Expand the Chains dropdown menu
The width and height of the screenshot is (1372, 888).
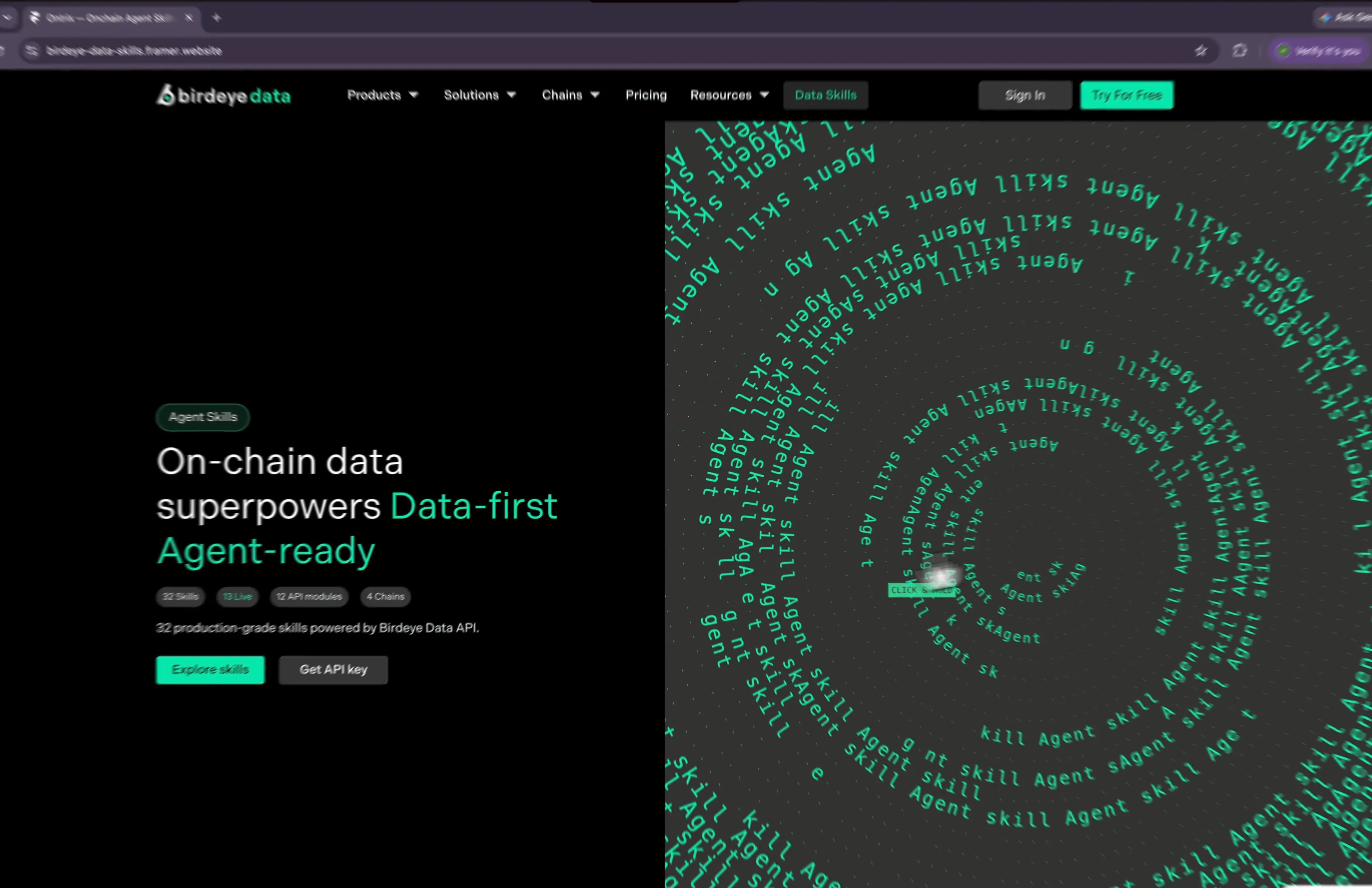[571, 95]
